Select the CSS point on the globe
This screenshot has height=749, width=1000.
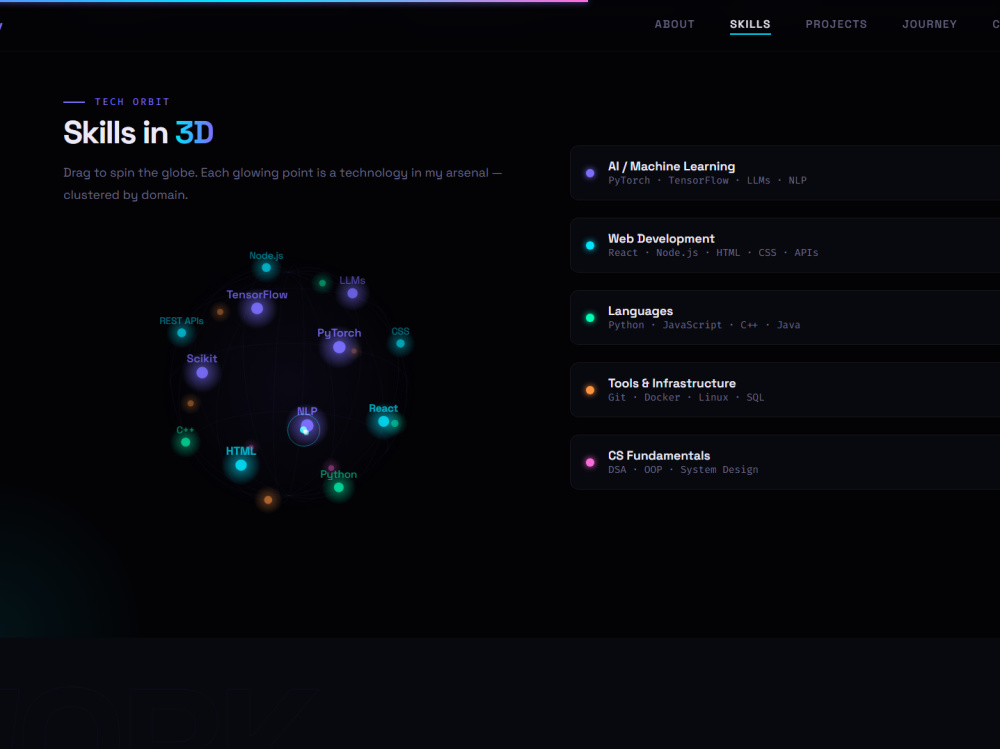pos(401,344)
